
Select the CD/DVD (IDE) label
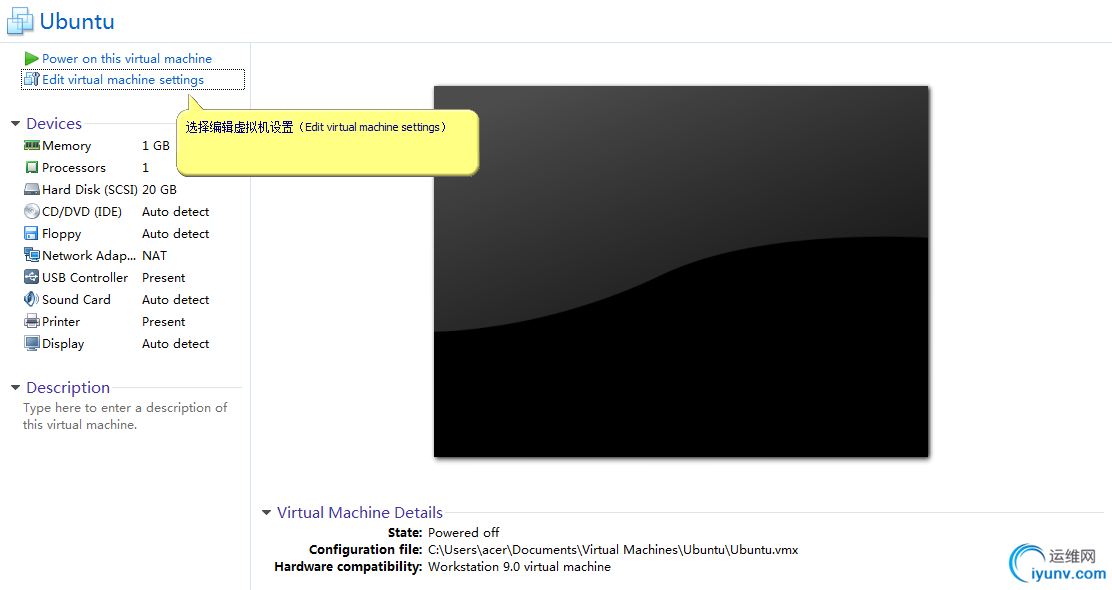pos(82,212)
